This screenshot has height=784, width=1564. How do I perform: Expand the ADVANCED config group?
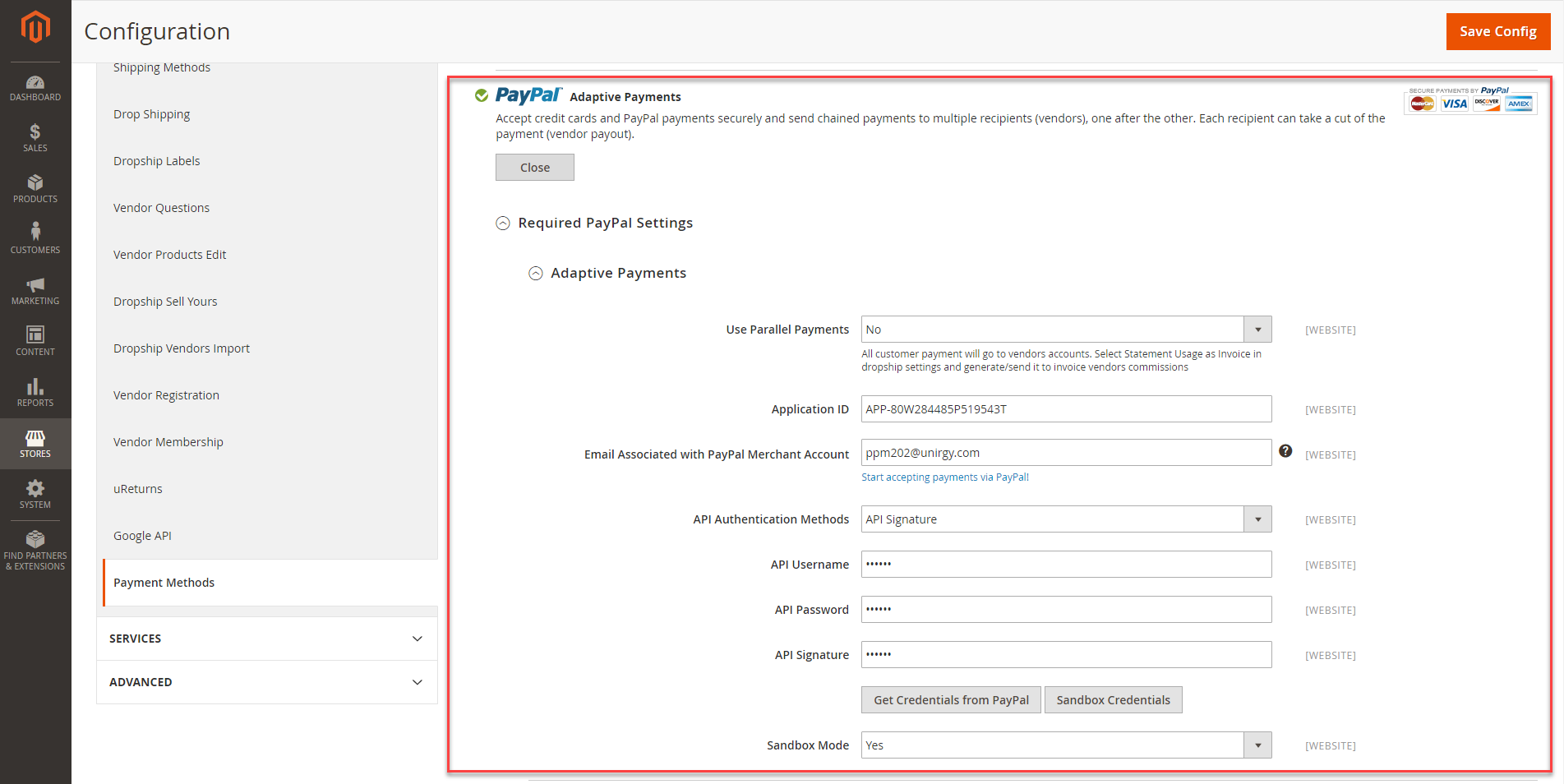tap(267, 682)
